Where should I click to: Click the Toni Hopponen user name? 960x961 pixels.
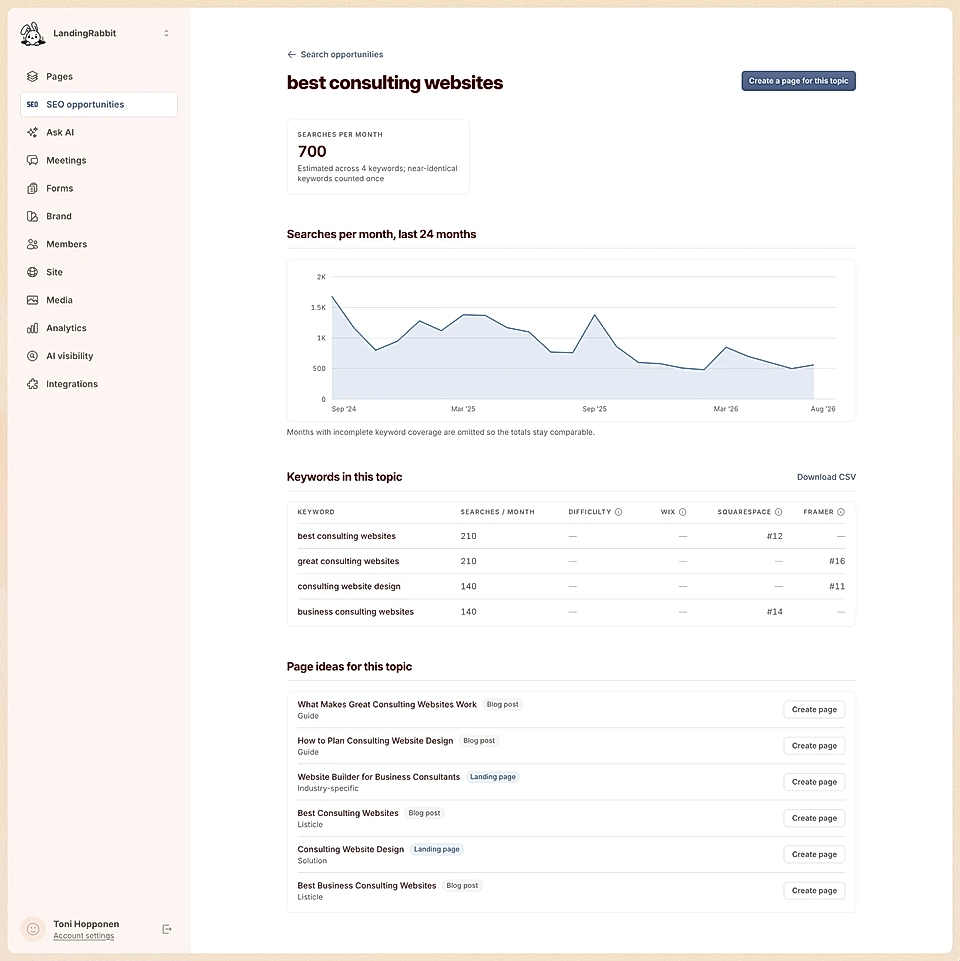[x=86, y=924]
